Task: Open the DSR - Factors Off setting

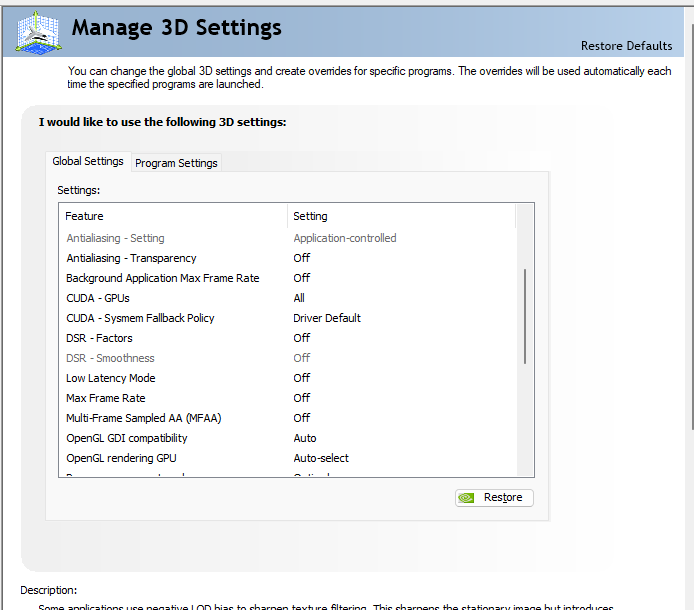Action: (x=302, y=338)
